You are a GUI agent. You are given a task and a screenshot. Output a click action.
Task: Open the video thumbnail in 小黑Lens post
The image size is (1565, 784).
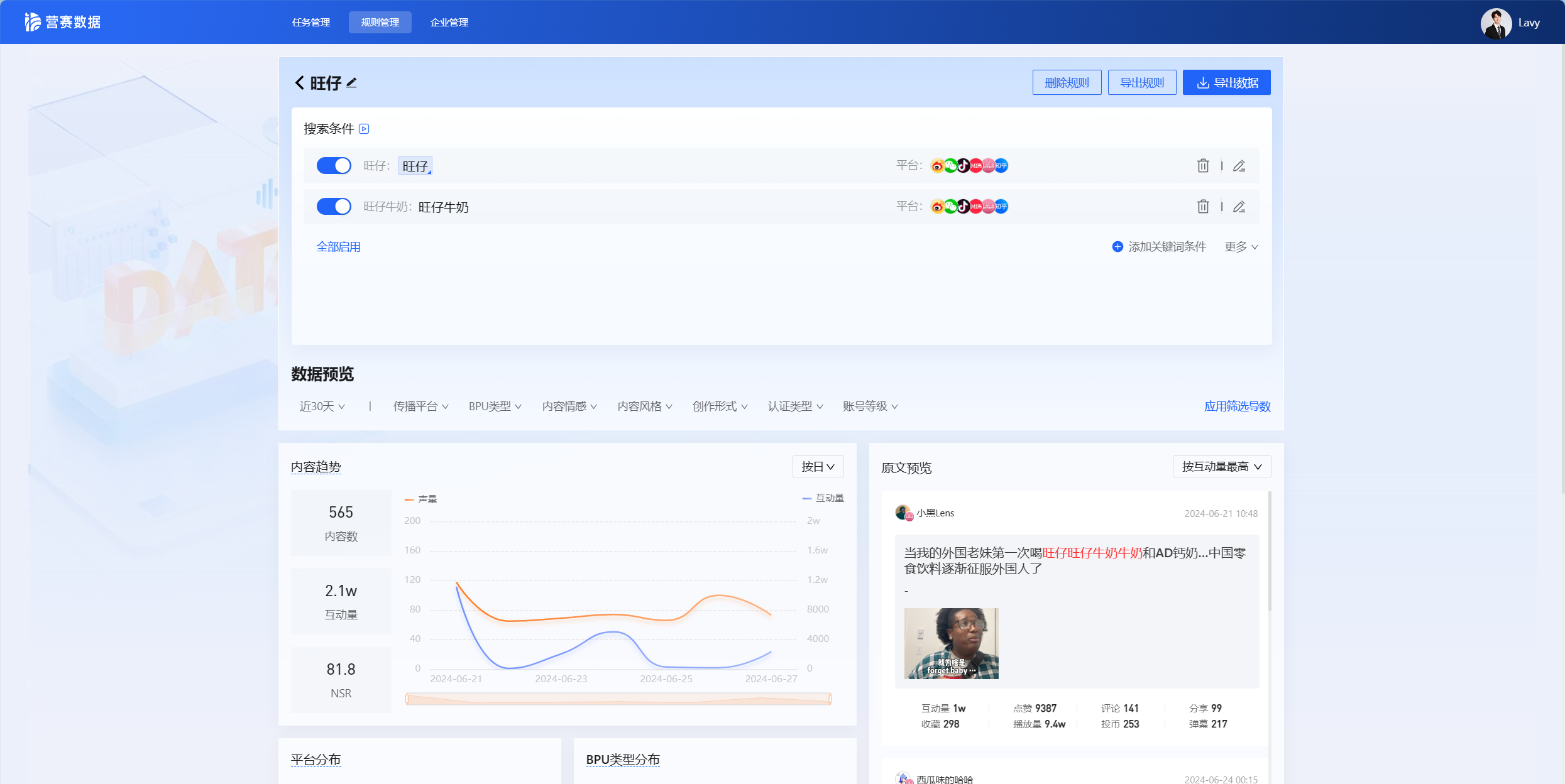[951, 643]
